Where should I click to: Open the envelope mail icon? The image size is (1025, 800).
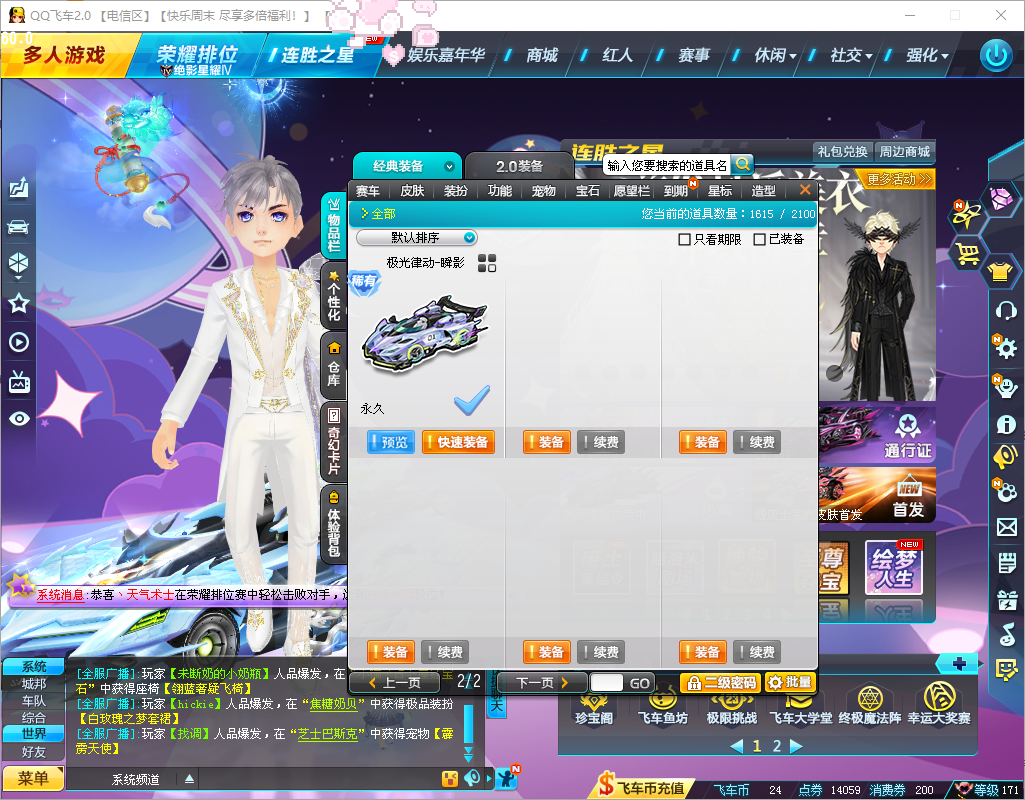coord(1007,527)
